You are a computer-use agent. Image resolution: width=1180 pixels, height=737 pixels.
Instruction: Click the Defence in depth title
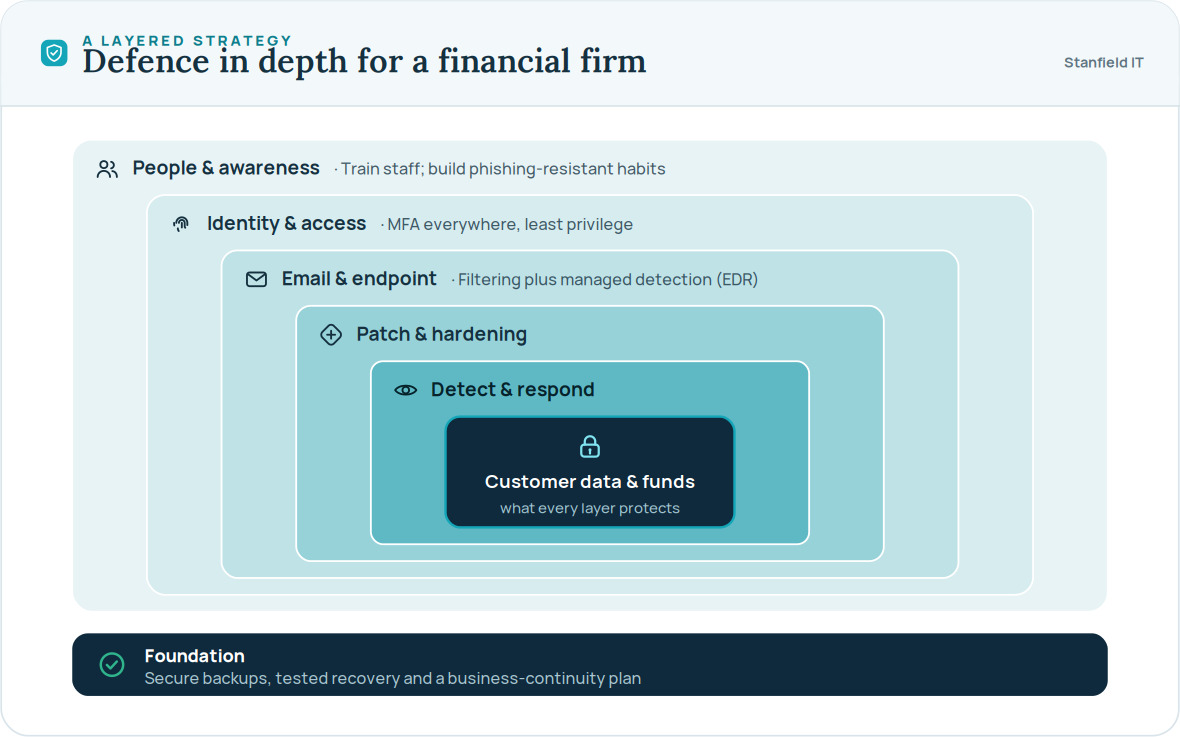[364, 61]
